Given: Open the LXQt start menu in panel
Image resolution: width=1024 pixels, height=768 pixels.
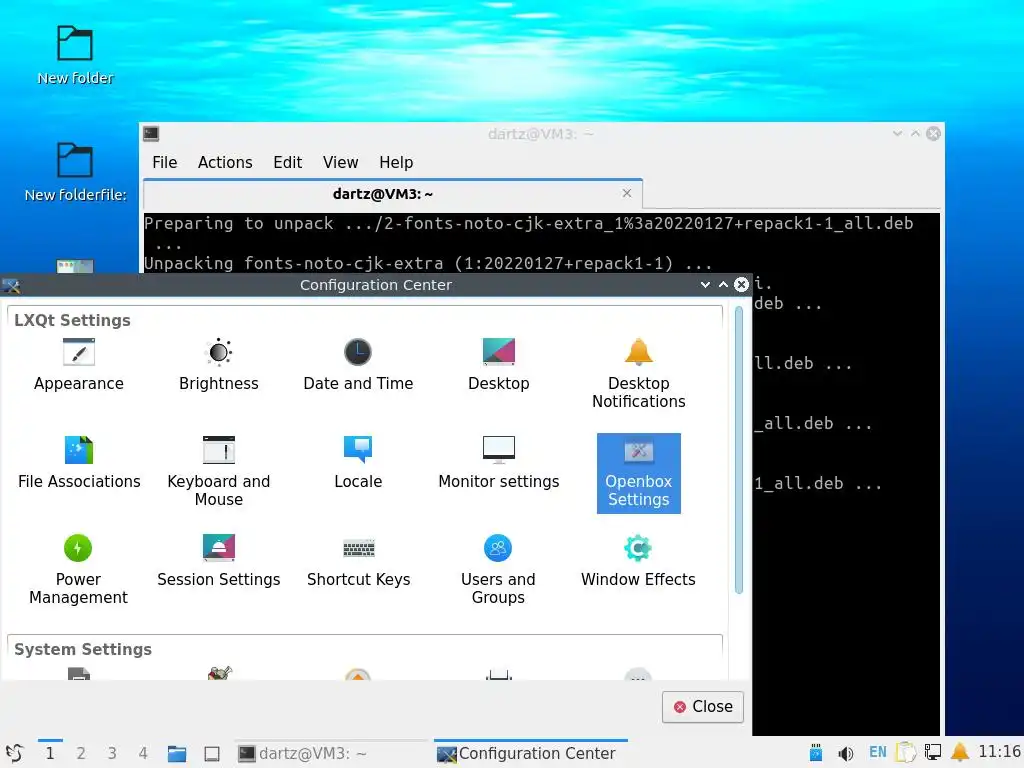Looking at the screenshot, I should point(14,753).
